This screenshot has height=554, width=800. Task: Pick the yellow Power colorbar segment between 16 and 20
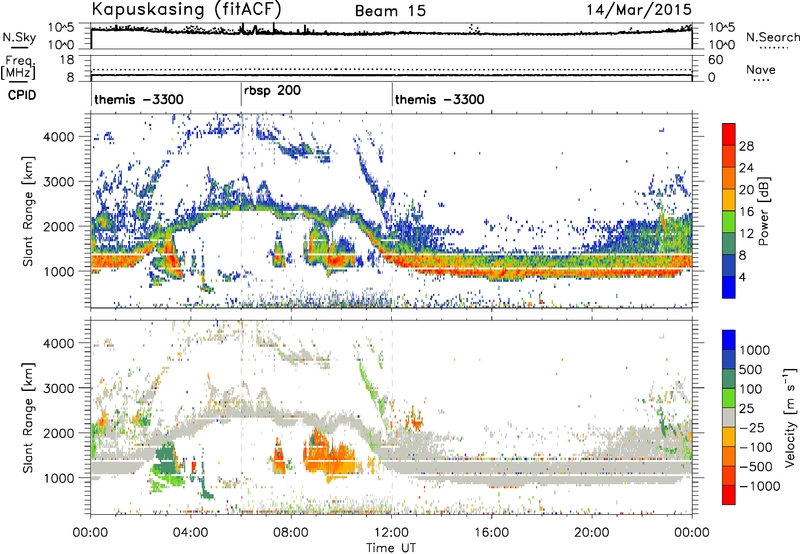(x=729, y=200)
